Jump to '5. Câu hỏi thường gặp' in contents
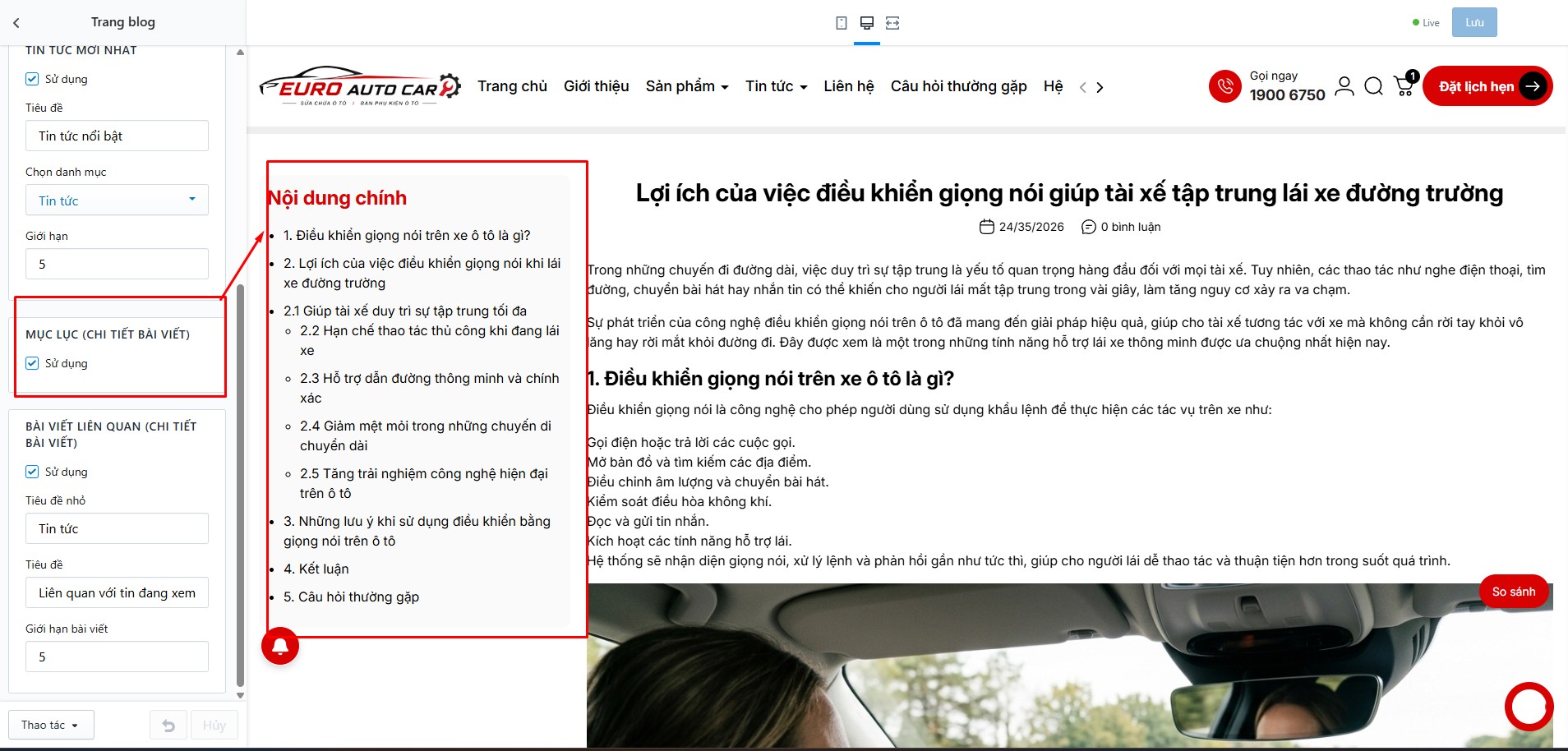The image size is (1568, 751). click(352, 597)
